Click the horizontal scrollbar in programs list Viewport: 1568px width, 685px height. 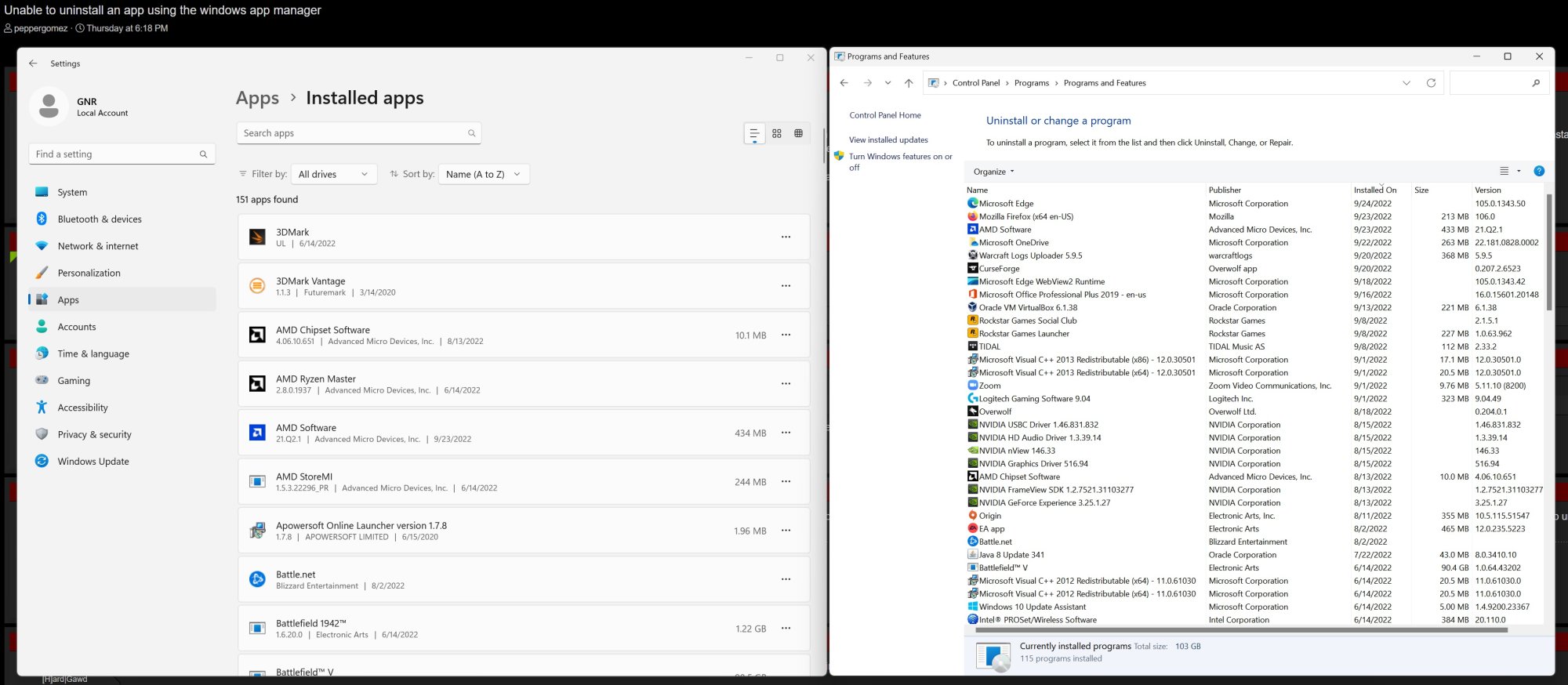click(1254, 629)
